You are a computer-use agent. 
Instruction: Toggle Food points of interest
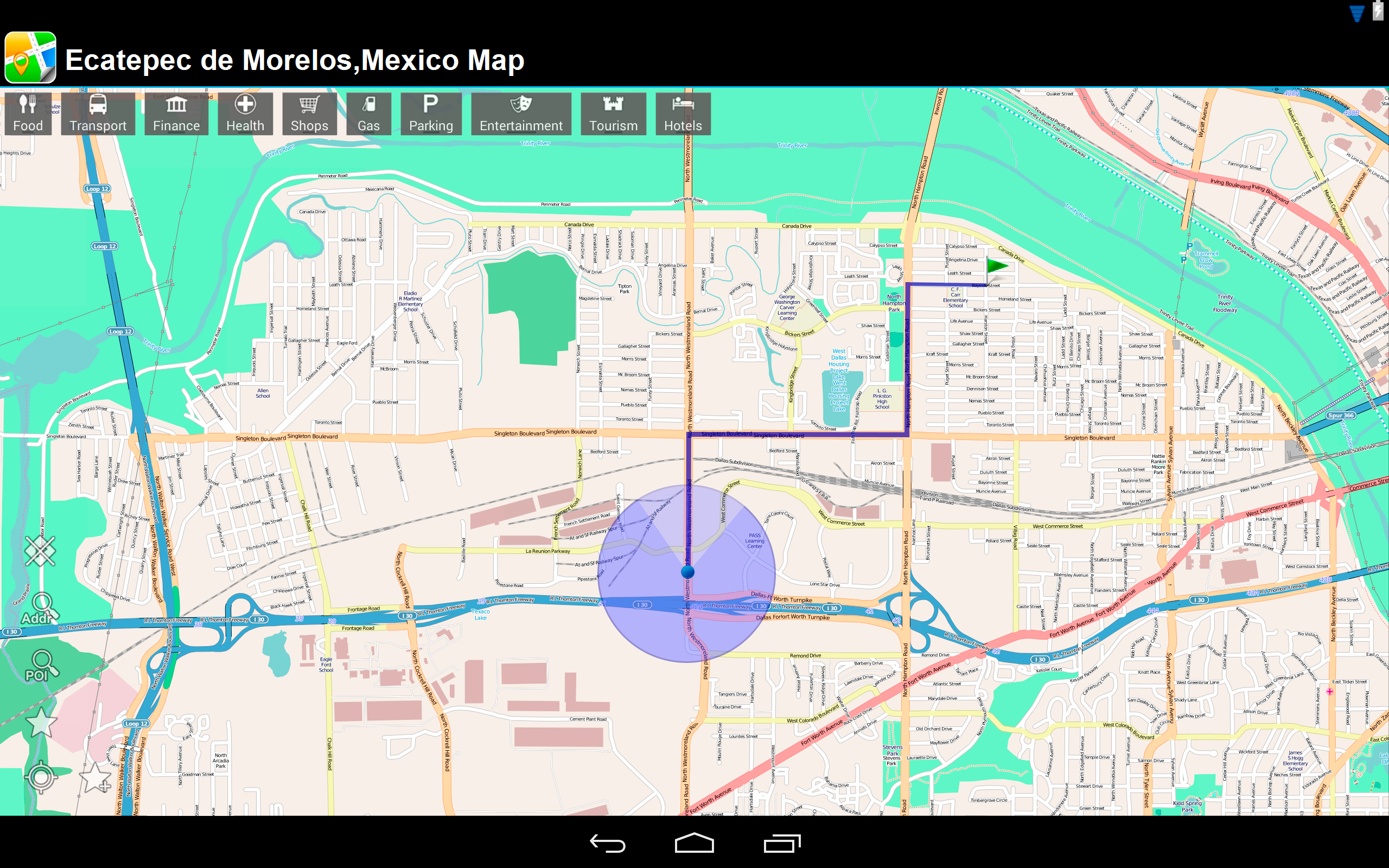pos(28,113)
